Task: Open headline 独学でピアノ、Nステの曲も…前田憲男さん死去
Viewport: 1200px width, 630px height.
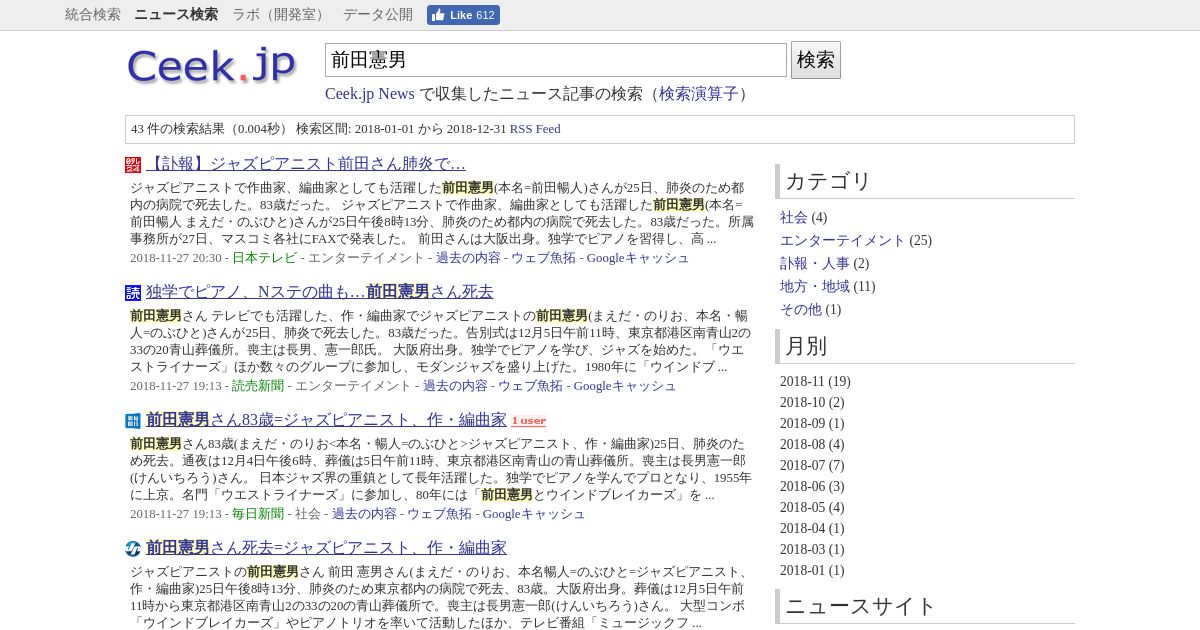Action: tap(320, 292)
